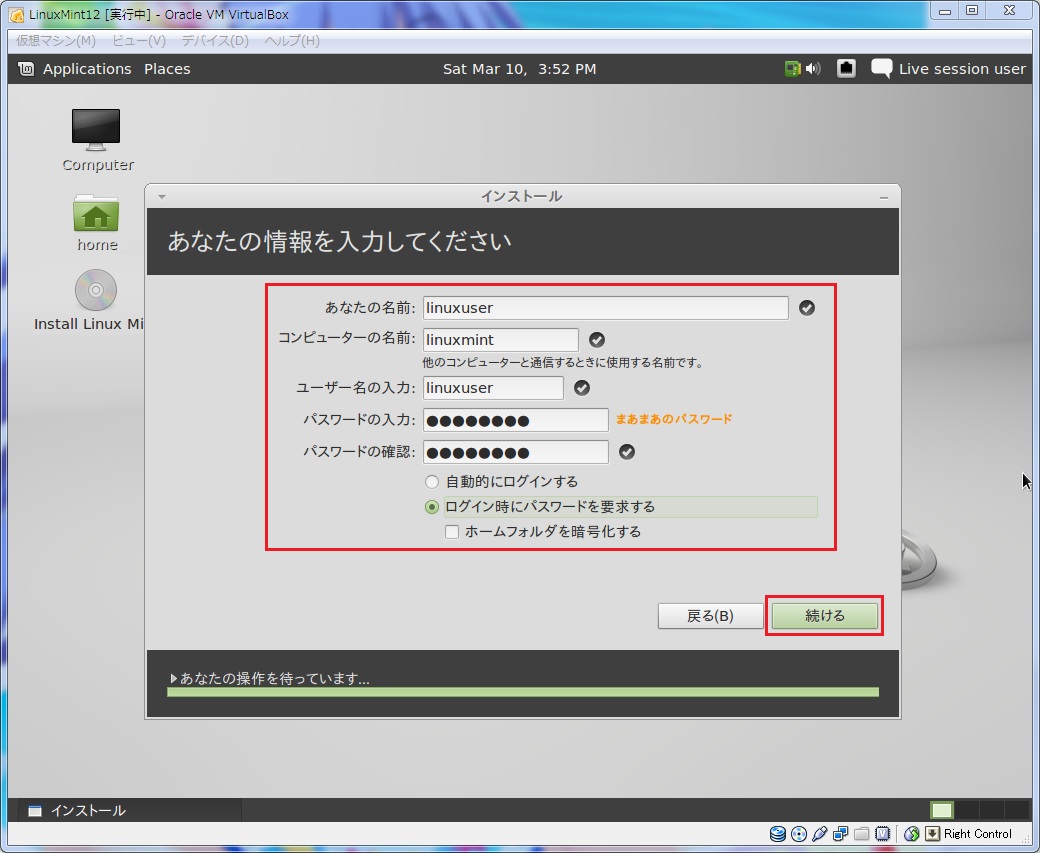Open the インストール window menu arrow
This screenshot has width=1040, height=853.
coord(162,196)
